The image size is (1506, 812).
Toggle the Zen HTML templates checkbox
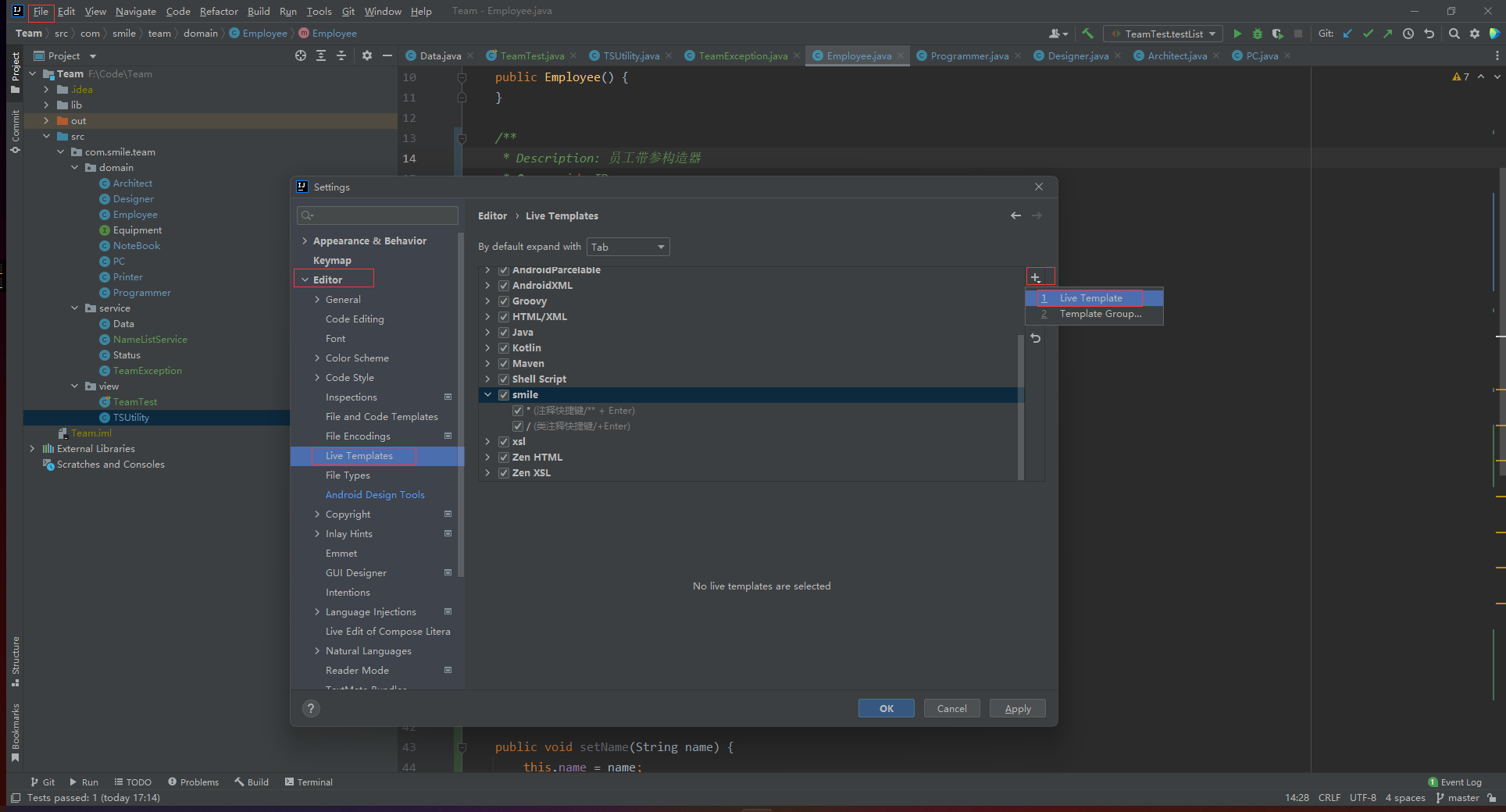click(504, 457)
